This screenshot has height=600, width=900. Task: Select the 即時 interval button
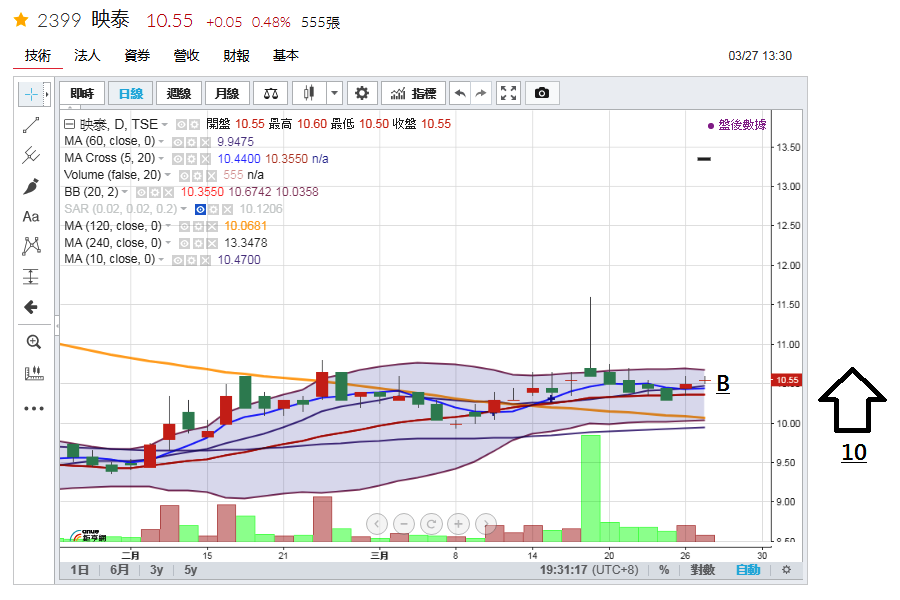pyautogui.click(x=82, y=93)
